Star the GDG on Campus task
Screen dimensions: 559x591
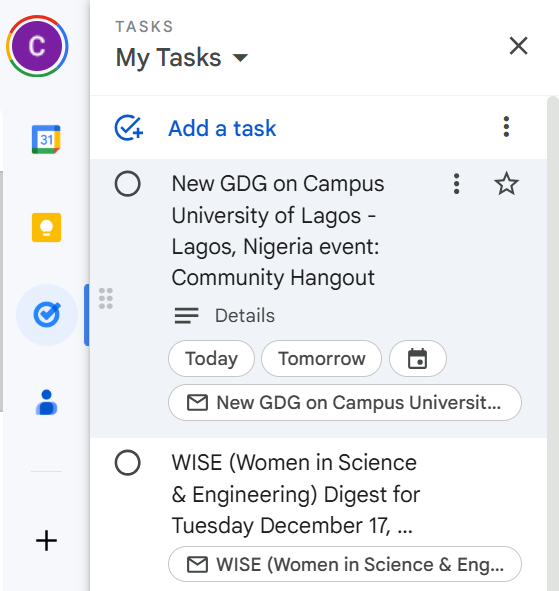pyautogui.click(x=506, y=184)
